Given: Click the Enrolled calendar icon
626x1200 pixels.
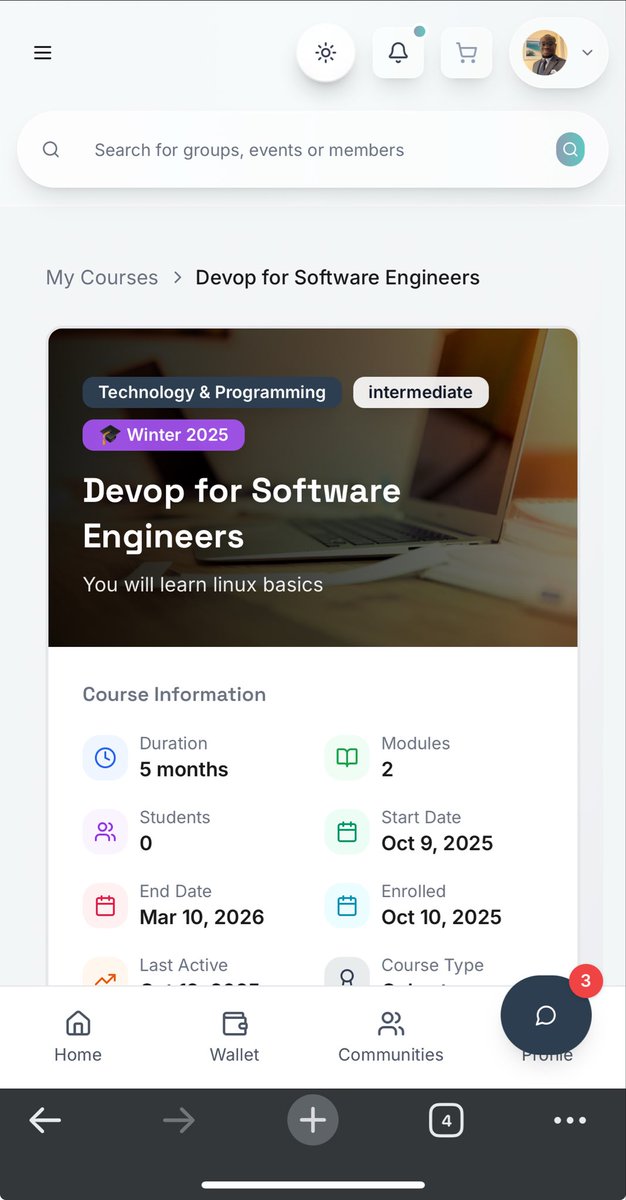Looking at the screenshot, I should pos(347,905).
